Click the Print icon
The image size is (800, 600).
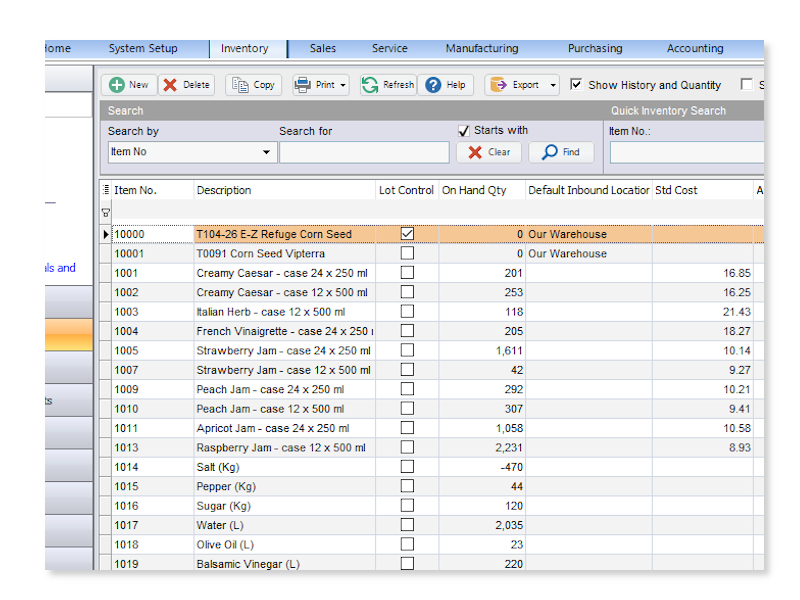(x=303, y=85)
